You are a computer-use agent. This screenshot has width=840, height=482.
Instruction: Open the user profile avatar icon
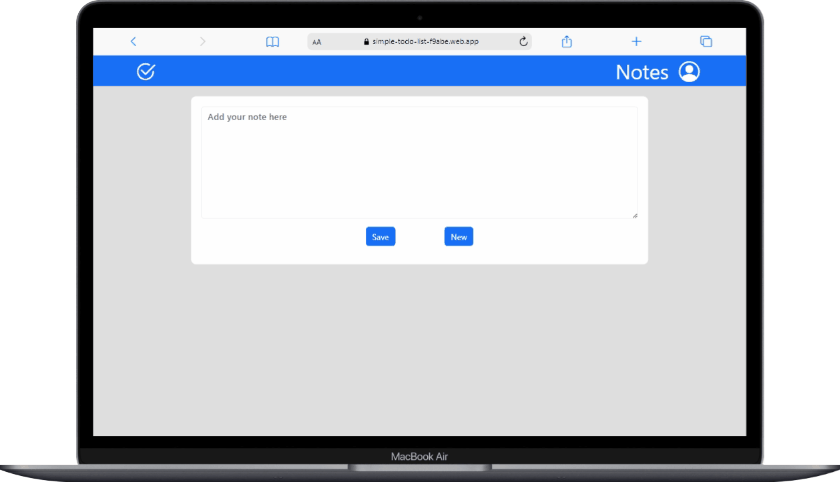pyautogui.click(x=689, y=71)
